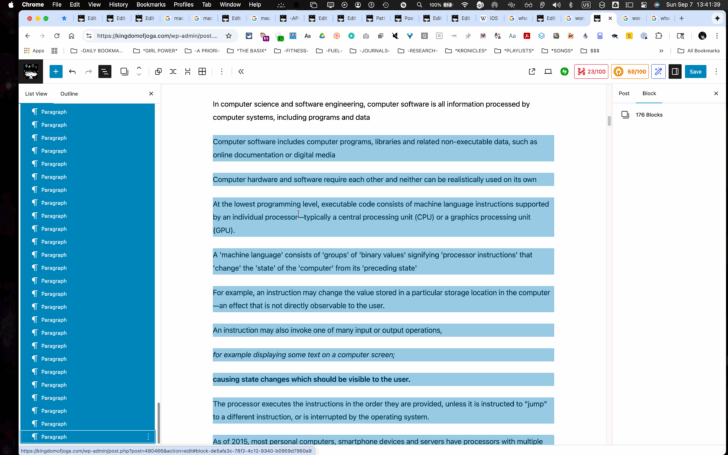The width and height of the screenshot is (728, 455).
Task: Click the grid layout icon in toolbar
Action: coord(202,72)
